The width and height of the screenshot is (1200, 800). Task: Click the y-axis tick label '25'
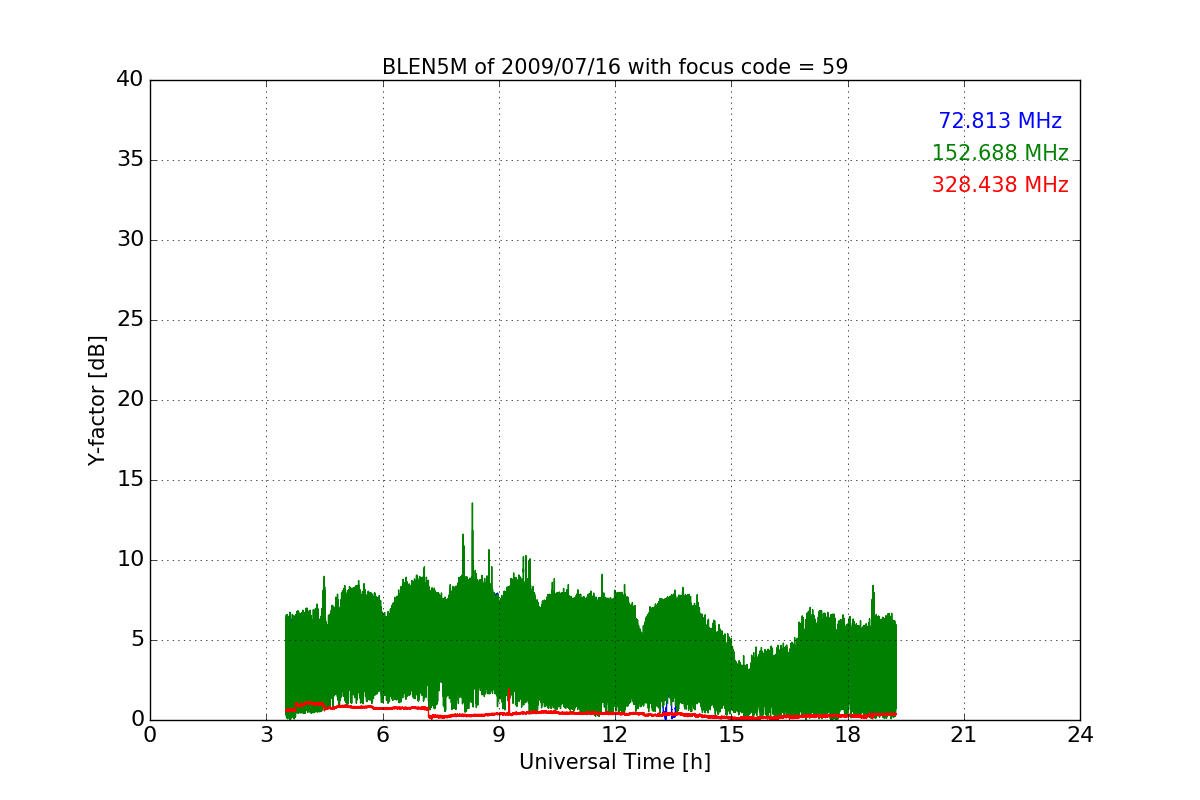point(130,320)
